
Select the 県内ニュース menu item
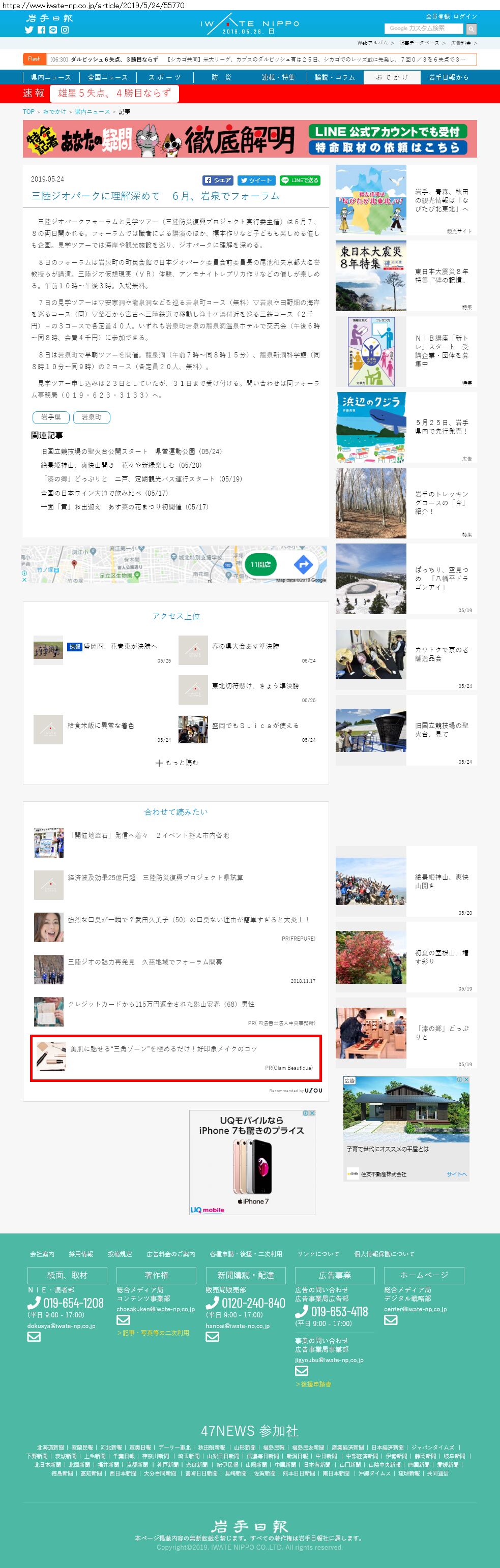50,77
